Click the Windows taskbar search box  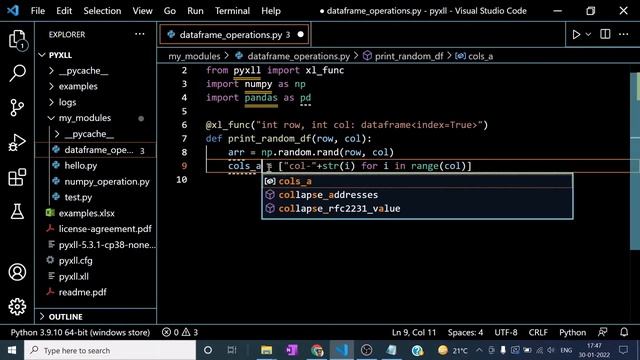(x=110, y=350)
